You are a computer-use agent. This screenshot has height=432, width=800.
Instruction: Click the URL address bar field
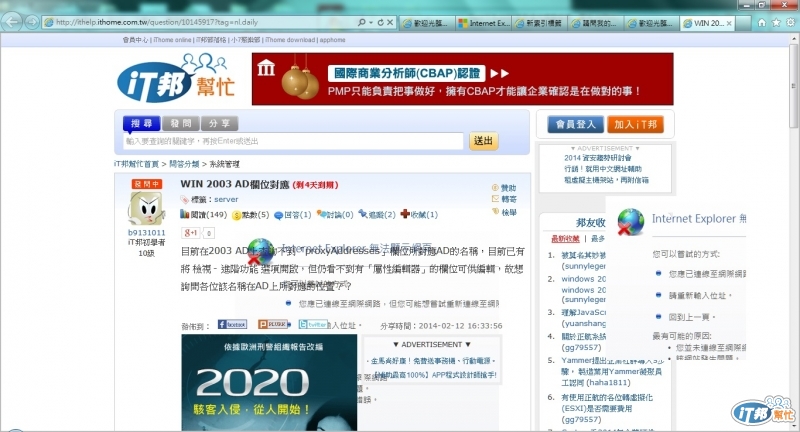coord(202,22)
